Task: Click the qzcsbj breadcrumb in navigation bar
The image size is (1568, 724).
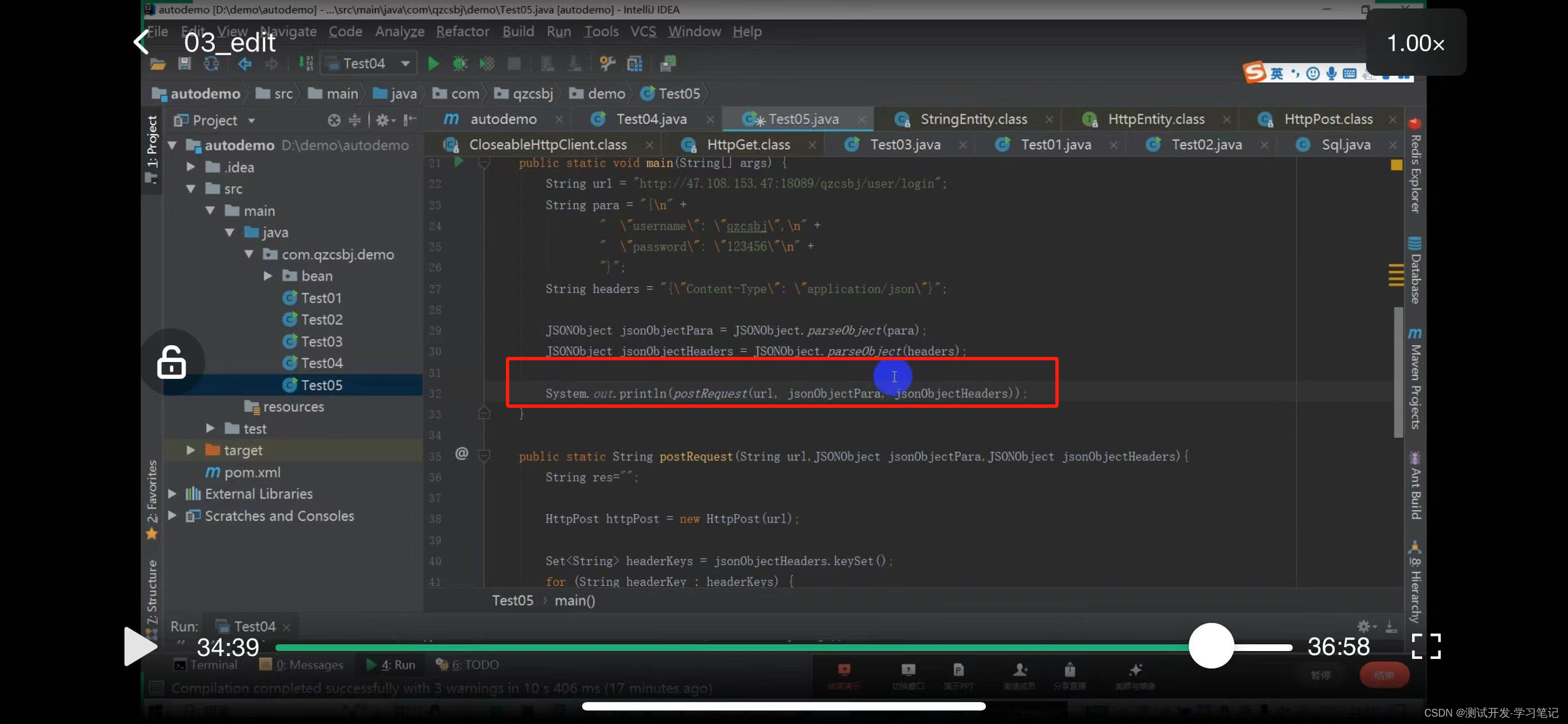Action: coord(524,93)
